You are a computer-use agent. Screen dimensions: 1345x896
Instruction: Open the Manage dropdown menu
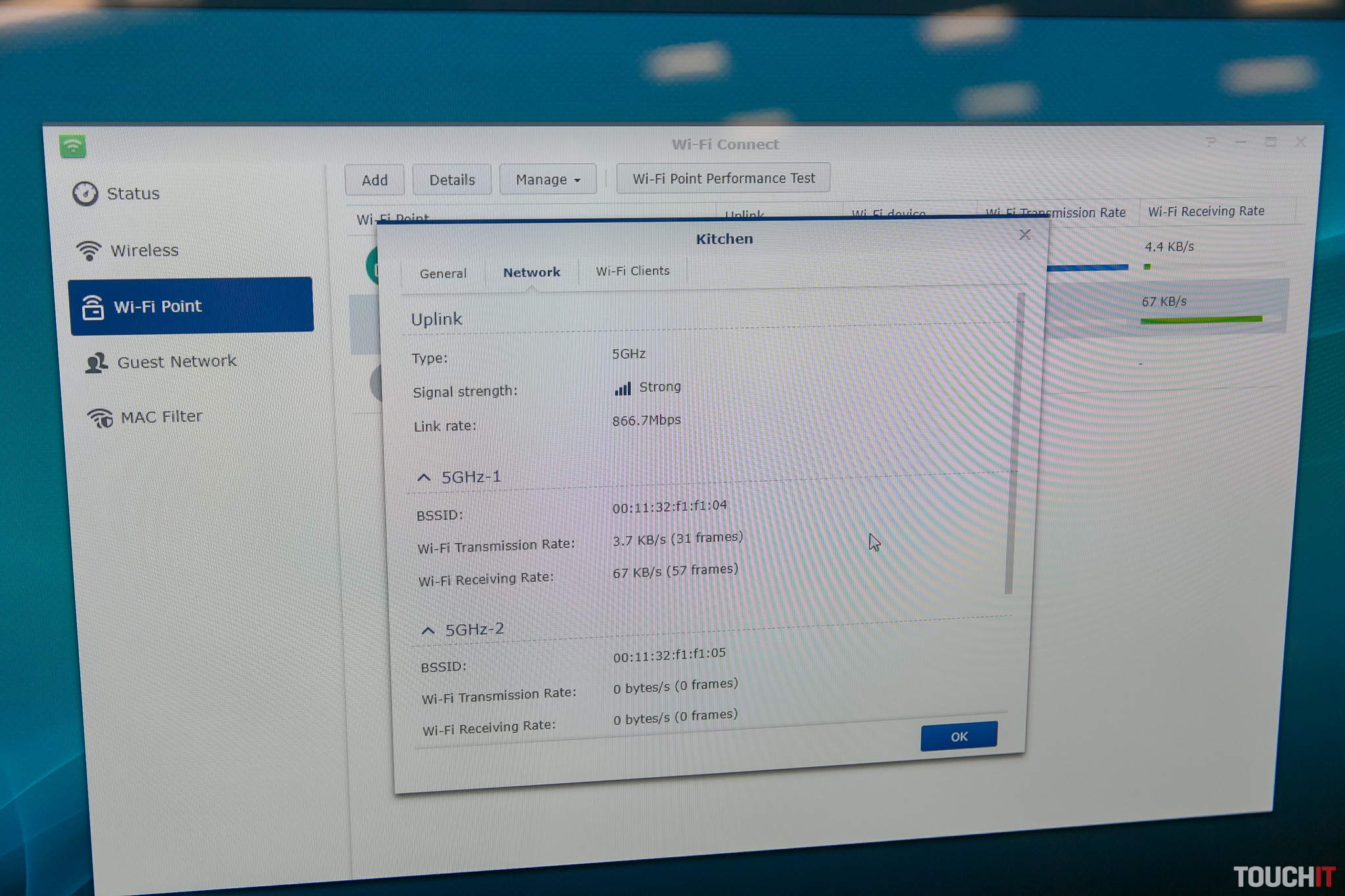click(x=548, y=179)
